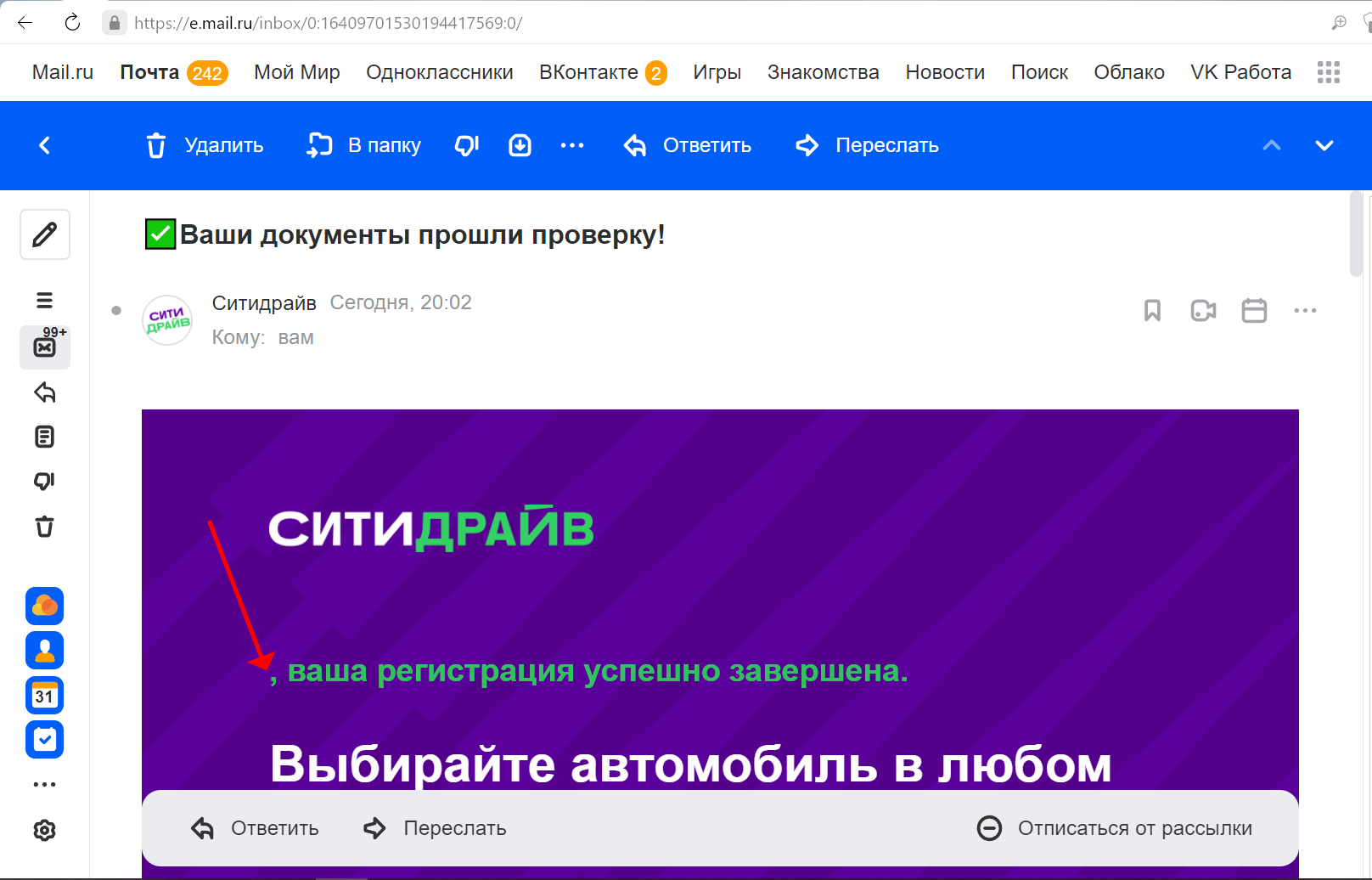This screenshot has width=1372, height=880.
Task: Open inbox folder with 99+ badge
Action: (45, 347)
